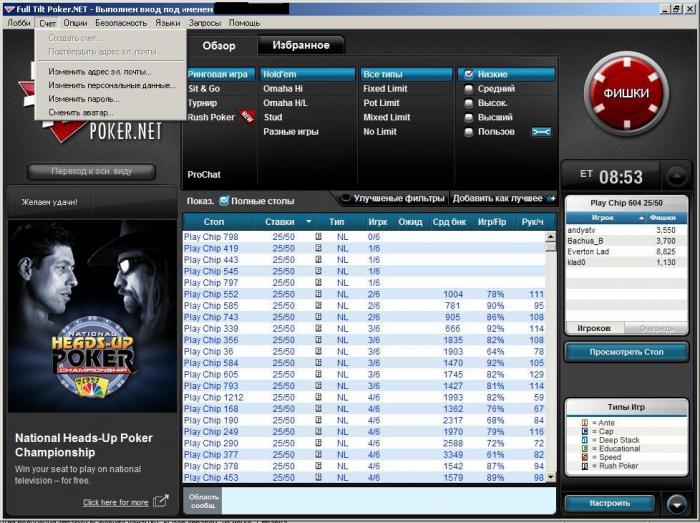Choose Изменить пароль menu entry

110,99
